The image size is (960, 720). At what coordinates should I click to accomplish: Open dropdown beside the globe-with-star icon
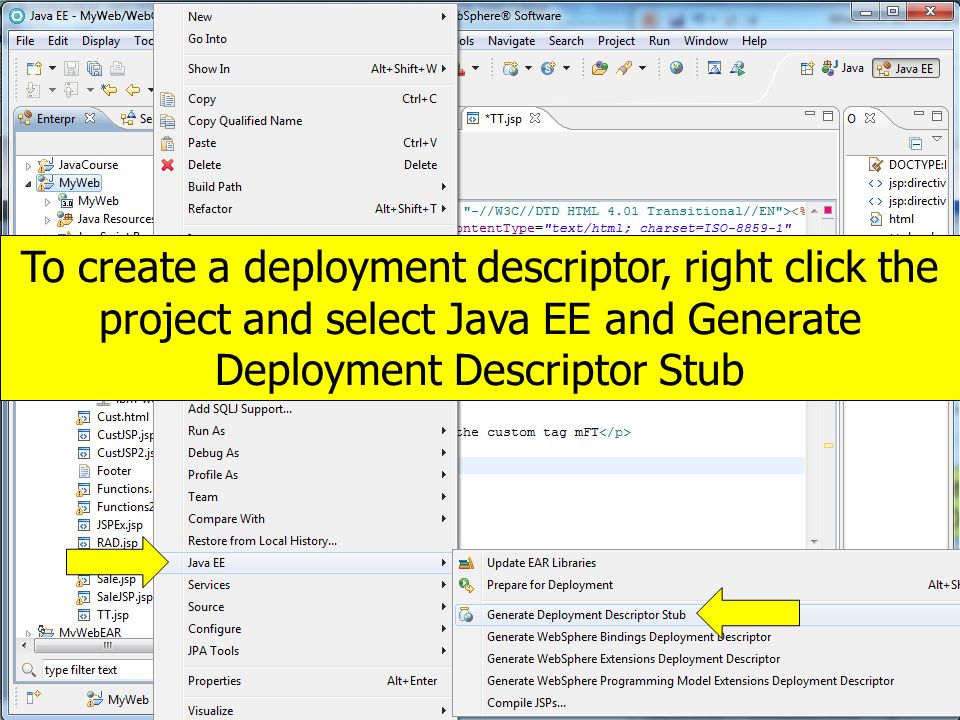click(x=528, y=68)
